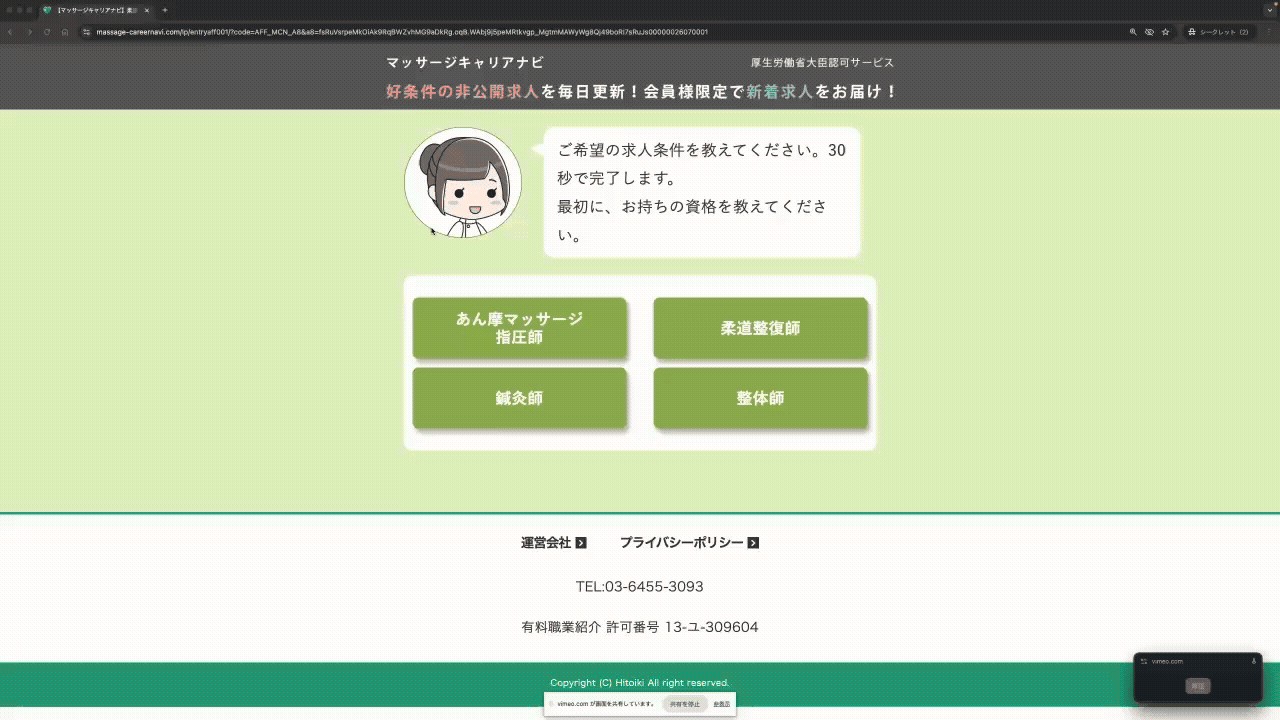Bookmark this page with the star icon
The height and width of the screenshot is (720, 1280).
1165,32
